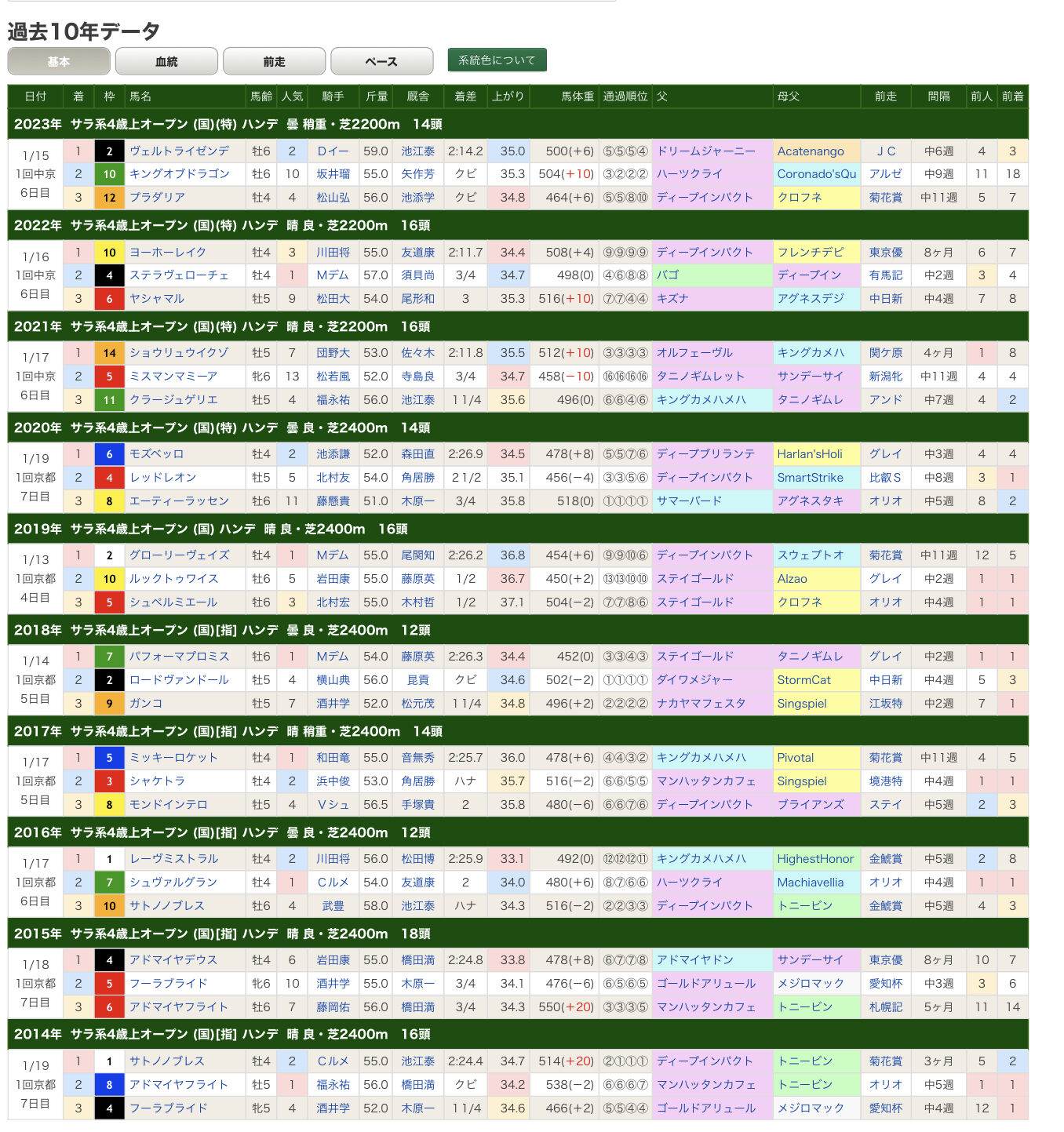This screenshot has width=1064, height=1132.
Task: Click trainer link 池江泰 in 2023 winner row
Action: click(417, 151)
